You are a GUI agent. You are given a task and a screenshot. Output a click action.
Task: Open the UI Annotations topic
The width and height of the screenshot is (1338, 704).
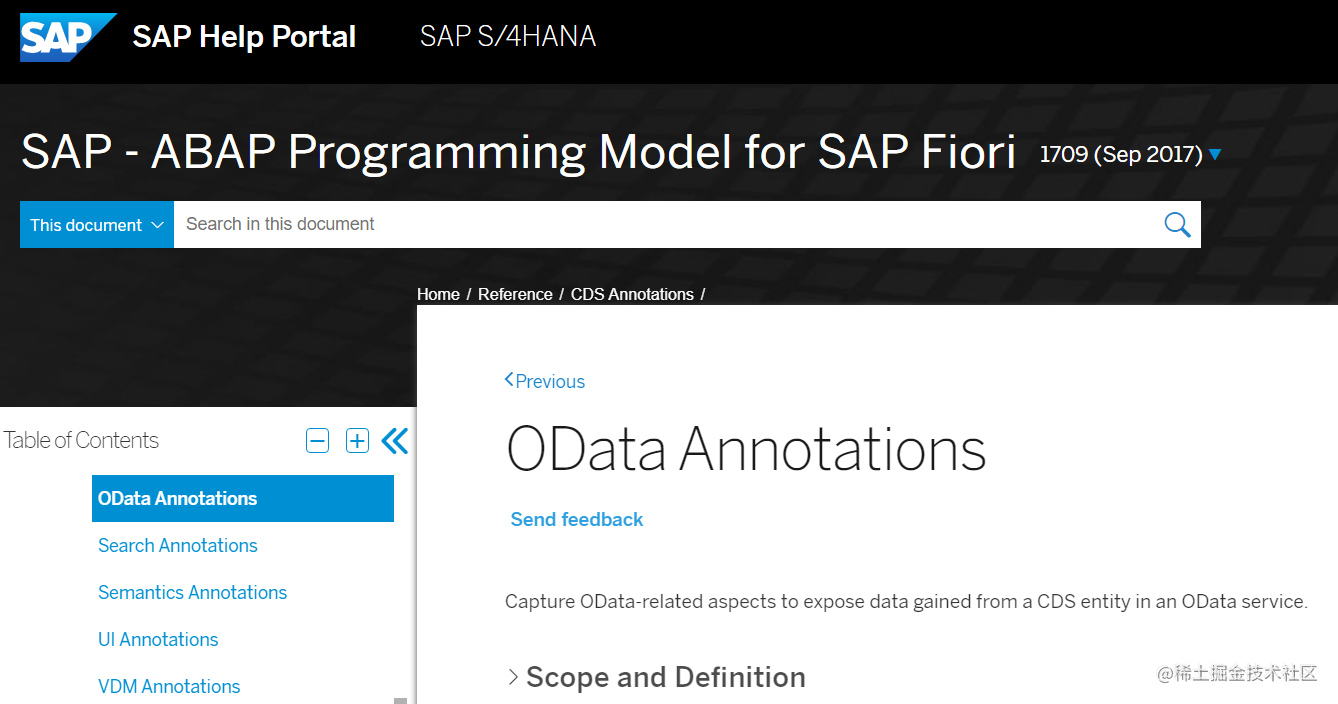158,640
